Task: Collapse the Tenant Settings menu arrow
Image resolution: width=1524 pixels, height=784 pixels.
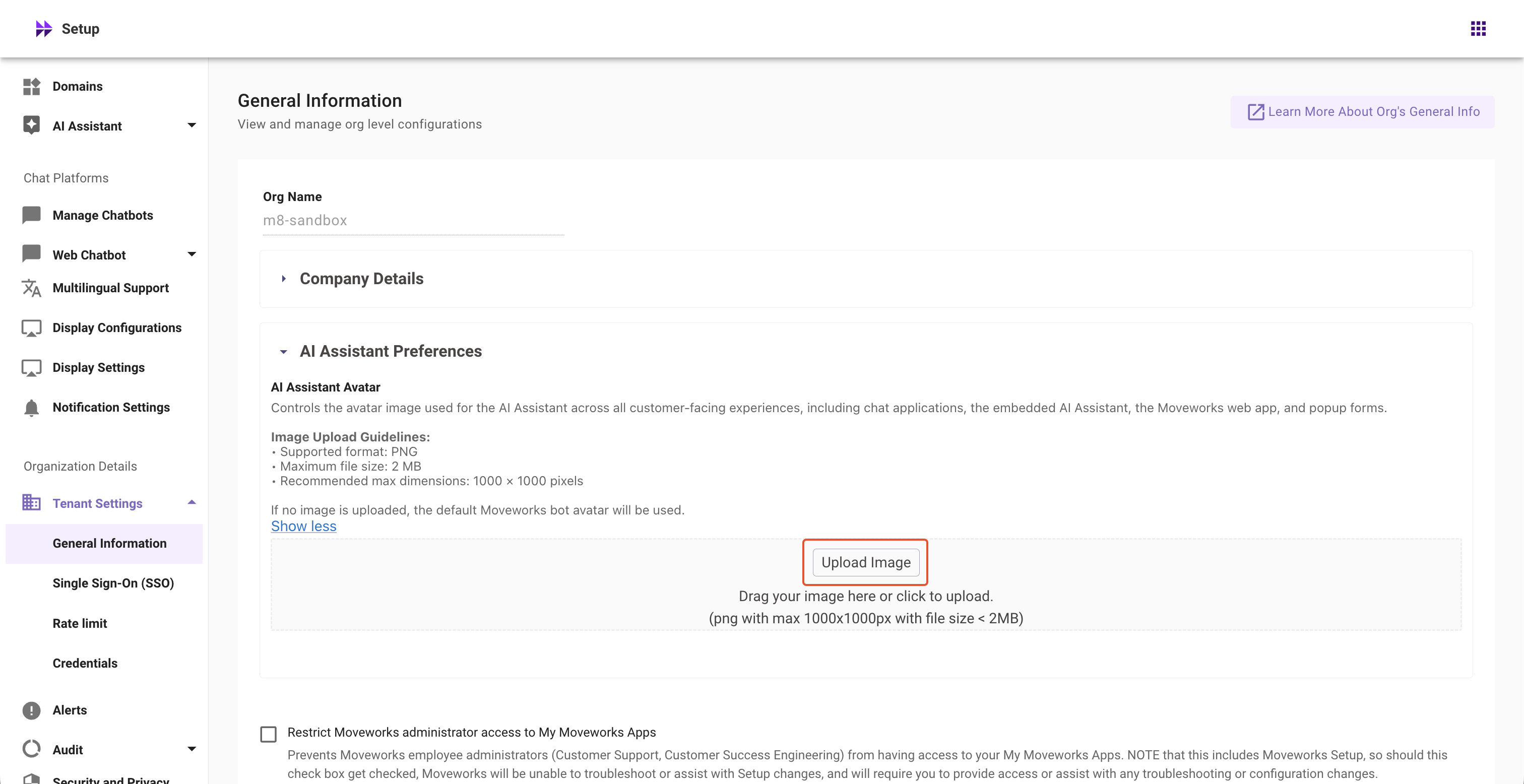Action: point(192,502)
